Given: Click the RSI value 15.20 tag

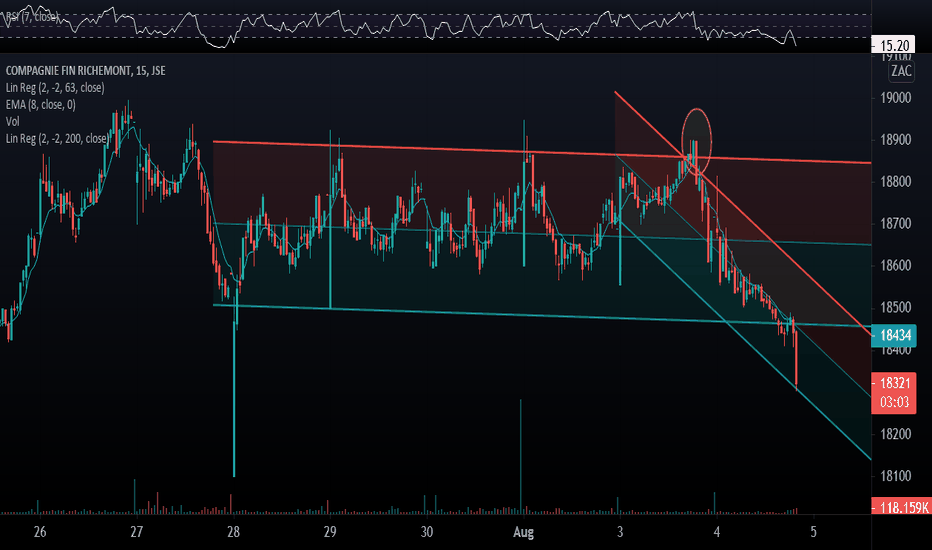Looking at the screenshot, I should 893,45.
